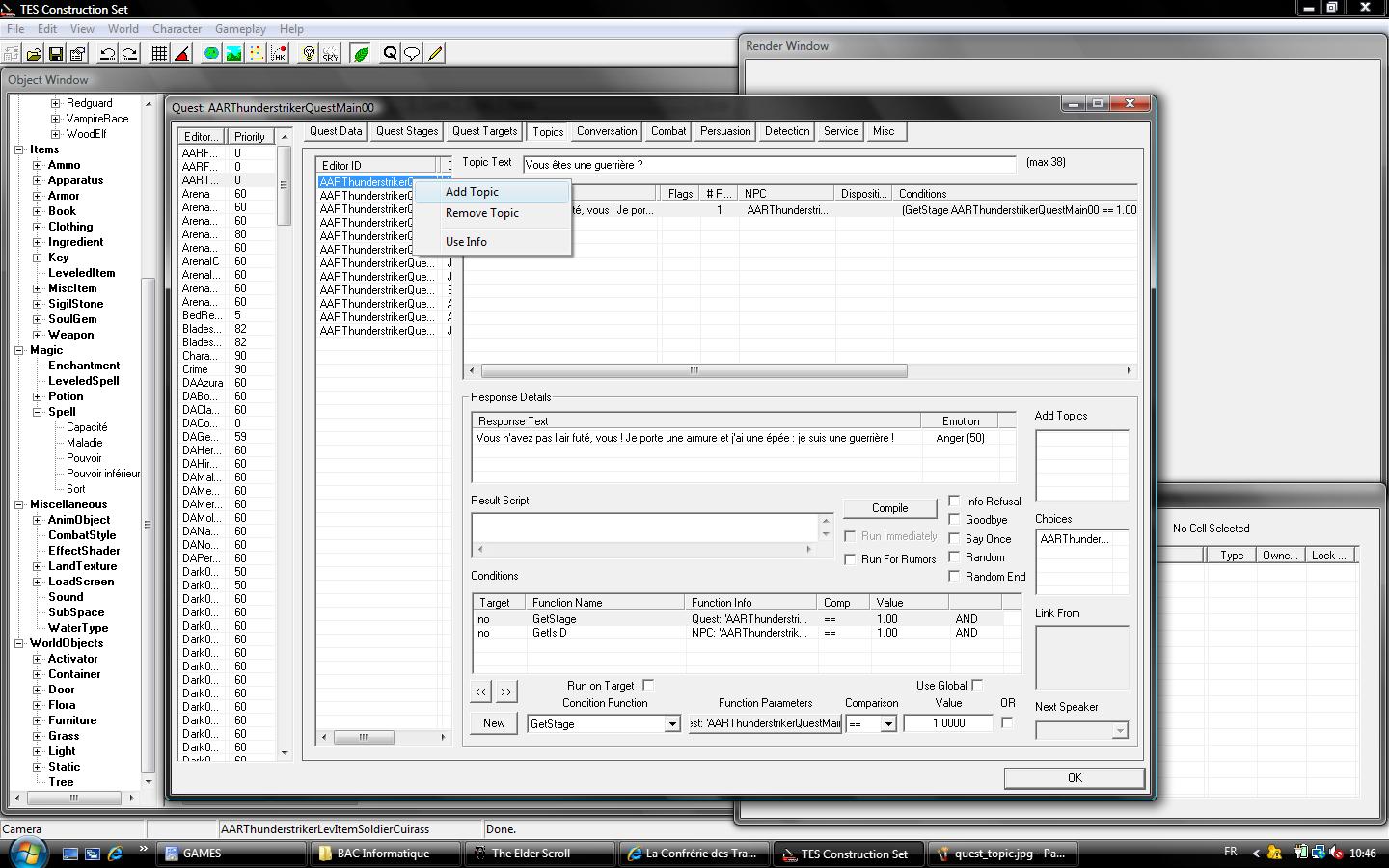Select Use Info in context menu
The height and width of the screenshot is (868, 1389).
492,242
